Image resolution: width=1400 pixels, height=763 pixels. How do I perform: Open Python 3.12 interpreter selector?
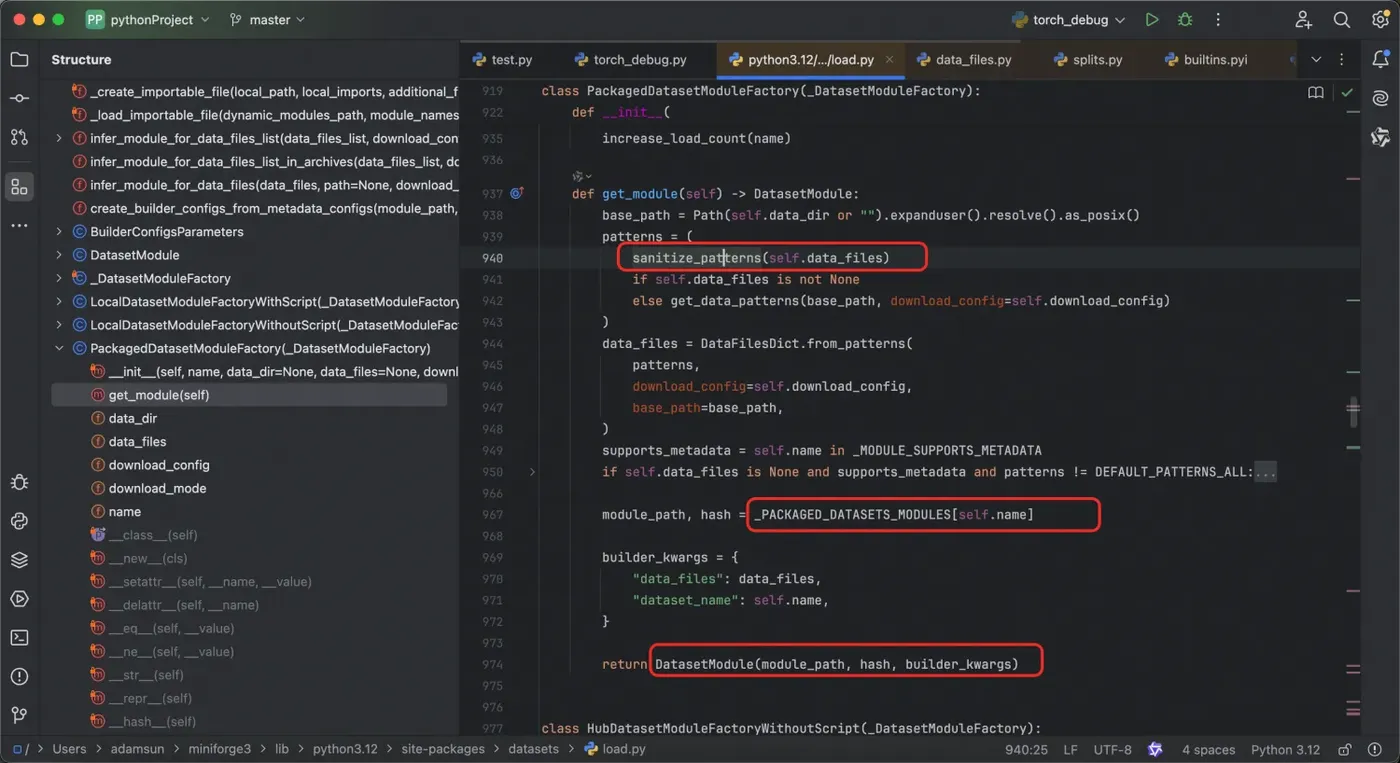1285,749
